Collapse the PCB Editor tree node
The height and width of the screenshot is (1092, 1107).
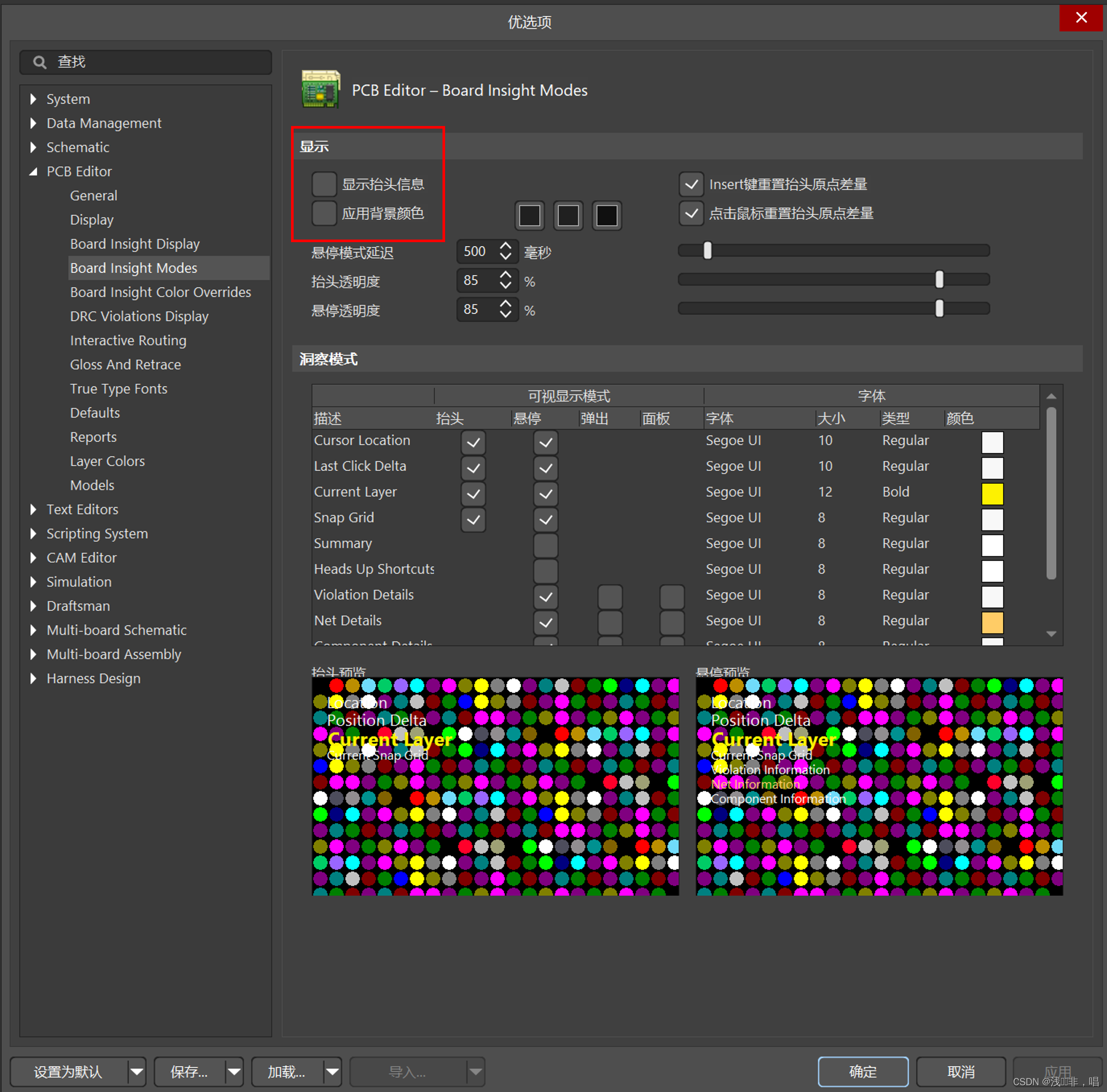[33, 171]
